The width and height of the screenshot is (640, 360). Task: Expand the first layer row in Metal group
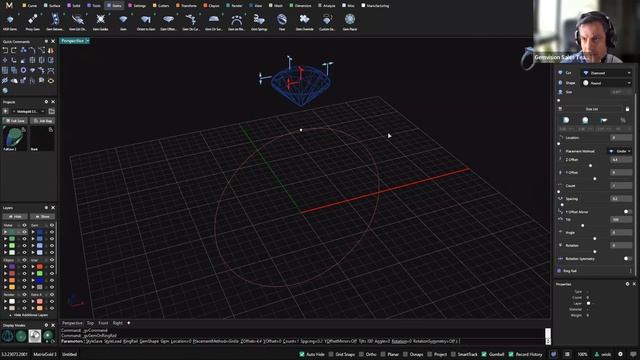[5, 232]
